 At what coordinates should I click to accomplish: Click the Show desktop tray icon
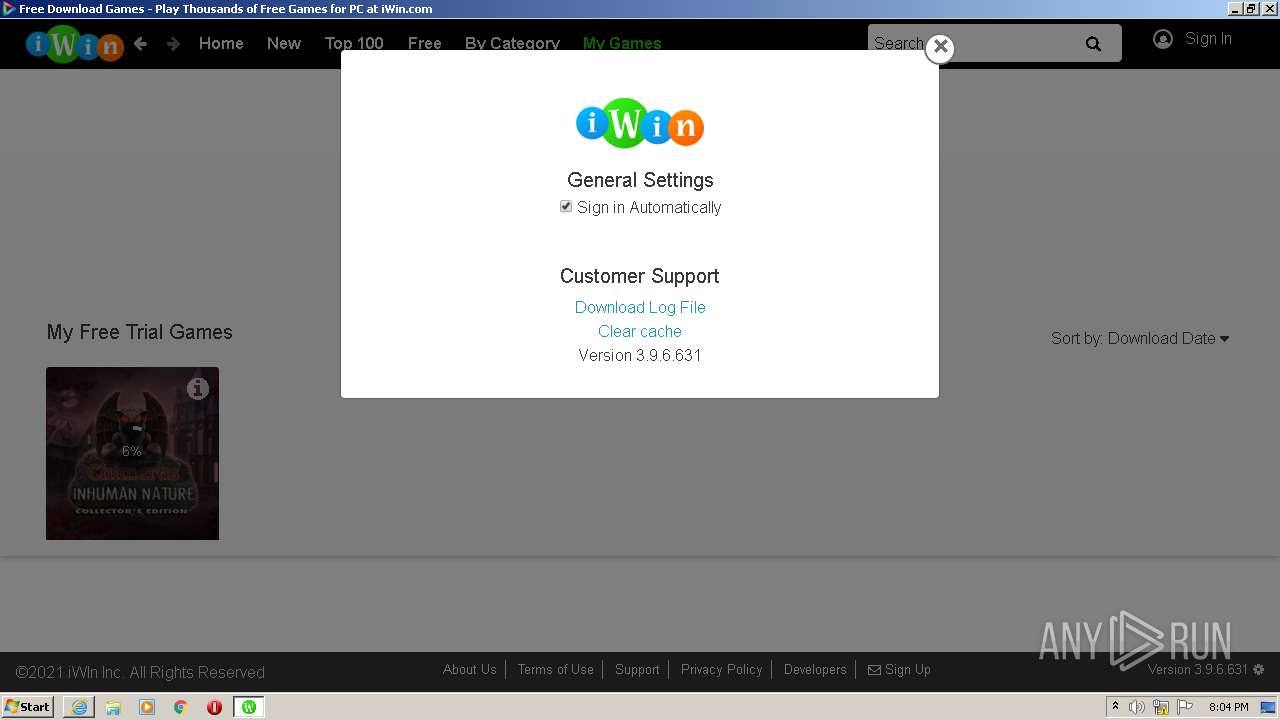[x=1268, y=707]
